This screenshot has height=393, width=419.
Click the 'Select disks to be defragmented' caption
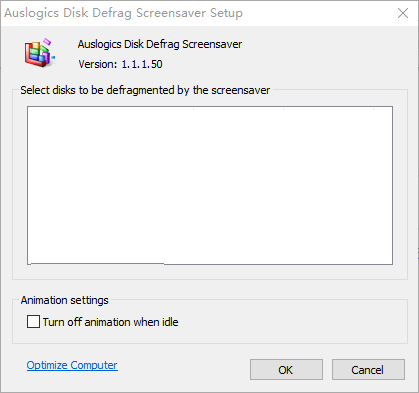tap(145, 90)
